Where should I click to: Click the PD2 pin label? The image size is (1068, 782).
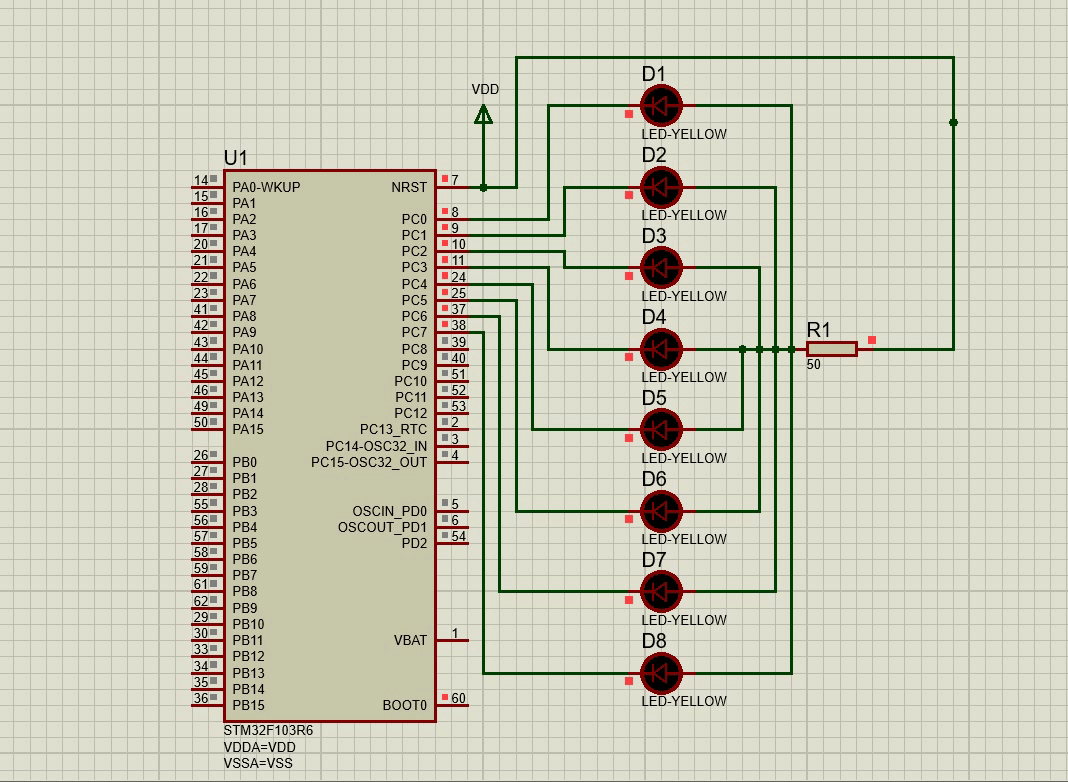414,544
